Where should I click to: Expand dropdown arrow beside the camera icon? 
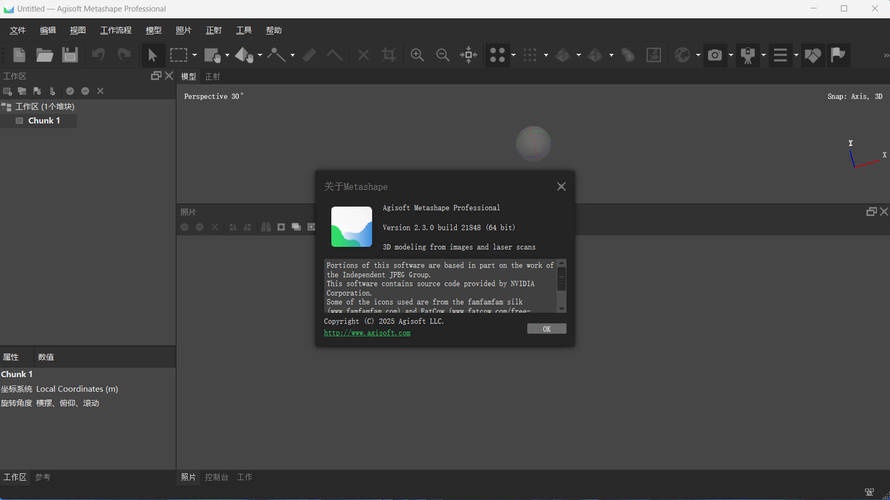[x=730, y=56]
